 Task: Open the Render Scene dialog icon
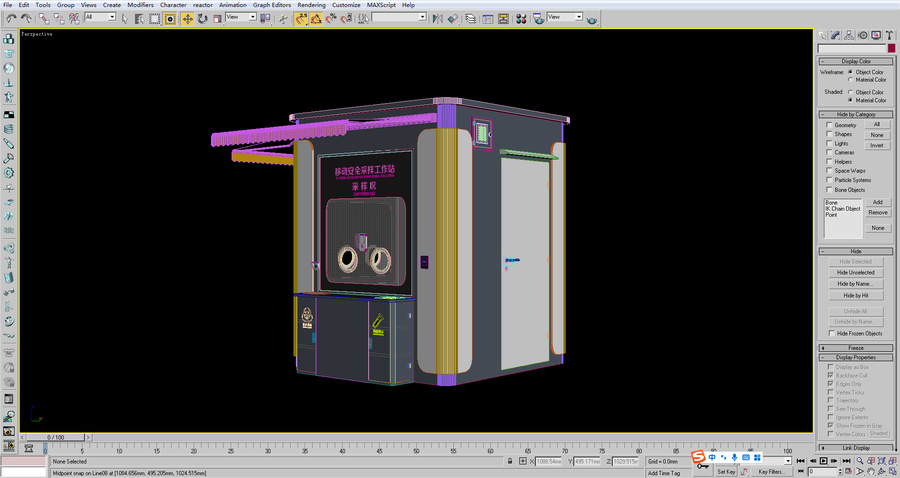538,19
